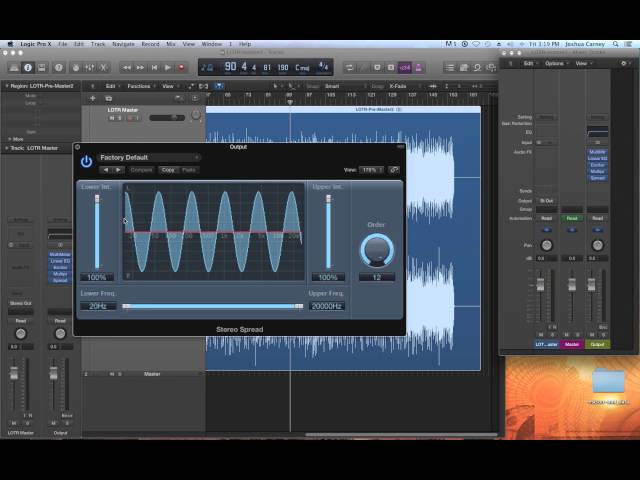640x480 pixels.
Task: Start playback with Play button
Action: point(168,68)
